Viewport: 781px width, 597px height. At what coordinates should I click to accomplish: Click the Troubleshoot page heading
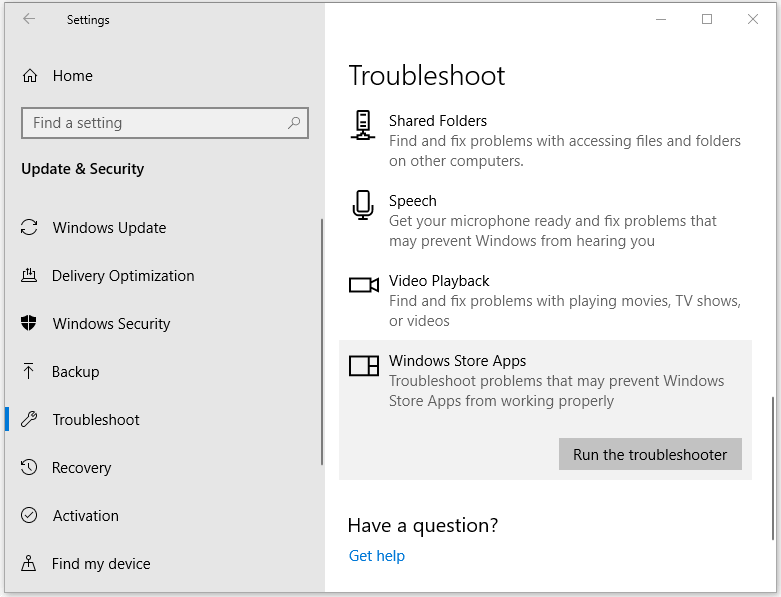427,76
